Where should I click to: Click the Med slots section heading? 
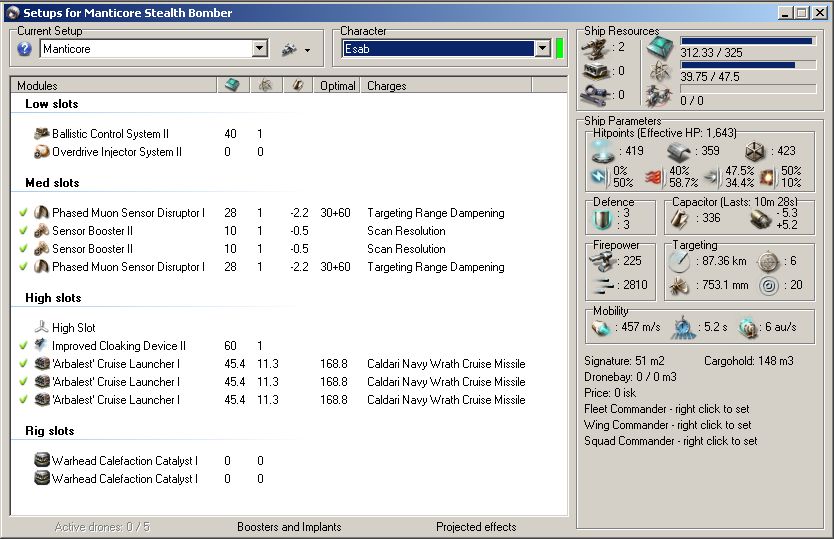pos(52,183)
